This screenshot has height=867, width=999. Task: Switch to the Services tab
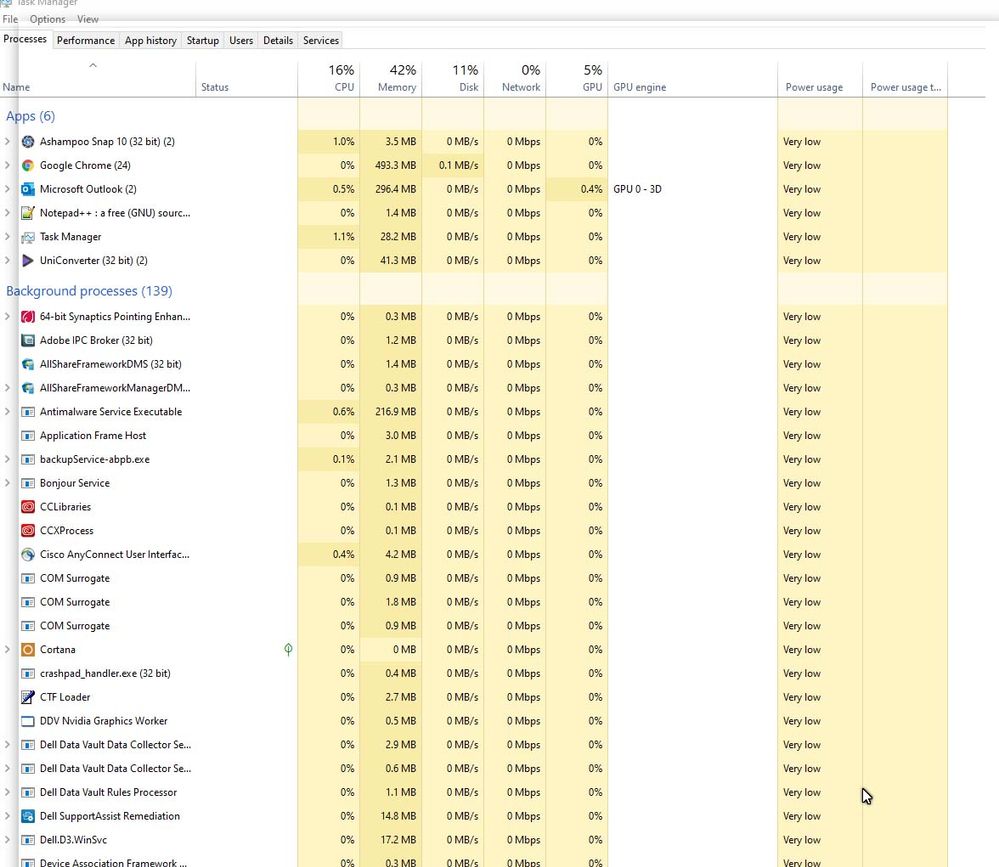pyautogui.click(x=320, y=40)
